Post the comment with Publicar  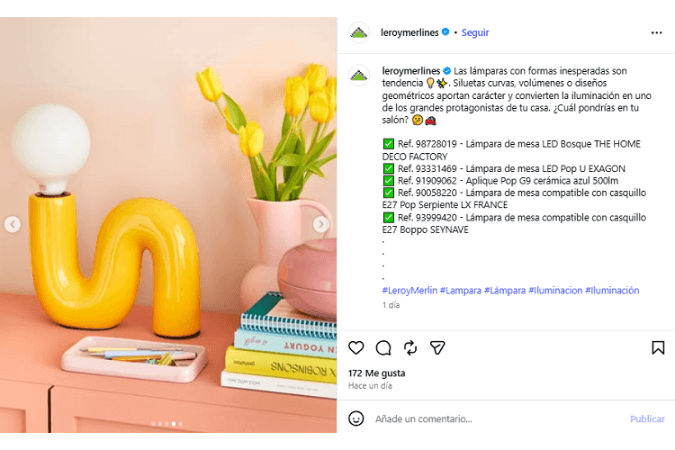tap(647, 419)
